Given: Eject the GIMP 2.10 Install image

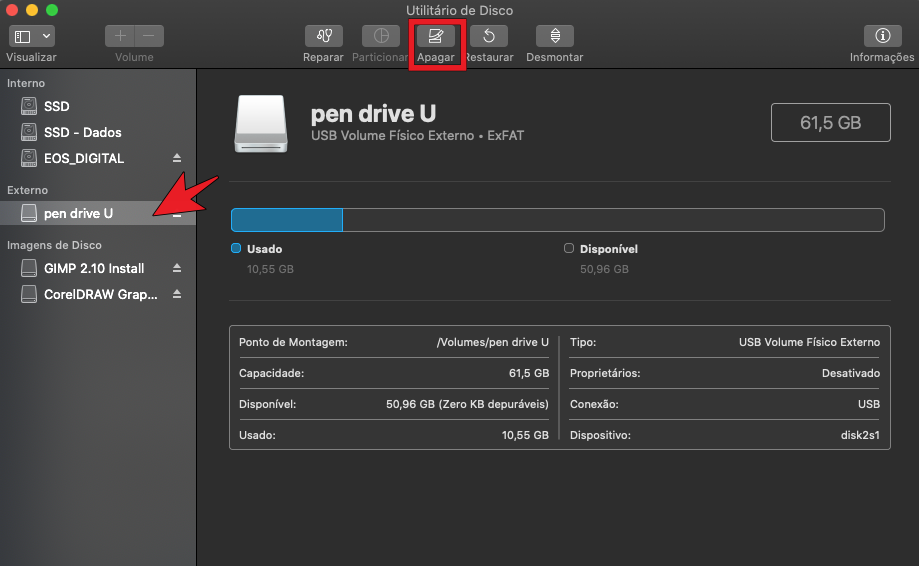Looking at the screenshot, I should [x=177, y=268].
